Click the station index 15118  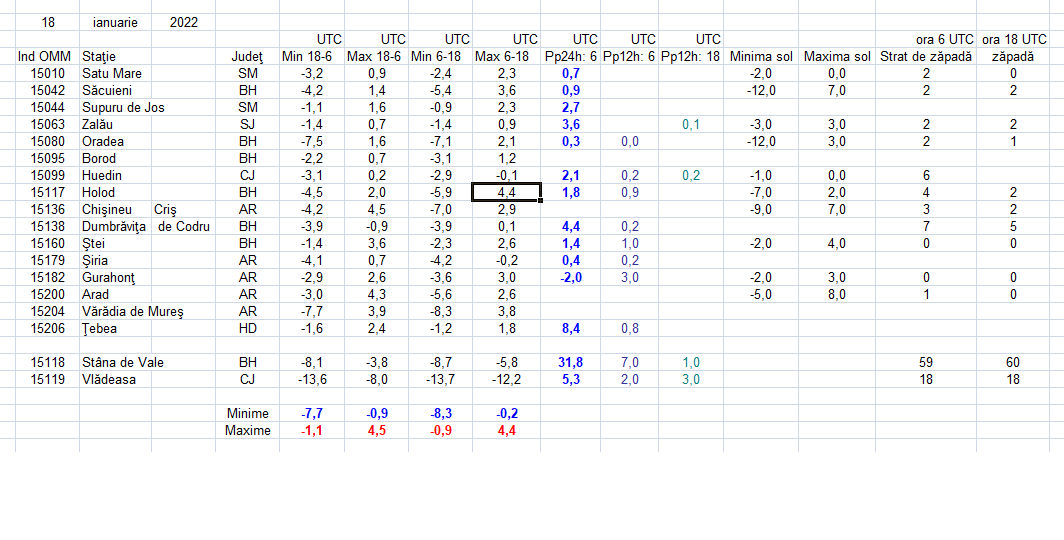coord(48,362)
